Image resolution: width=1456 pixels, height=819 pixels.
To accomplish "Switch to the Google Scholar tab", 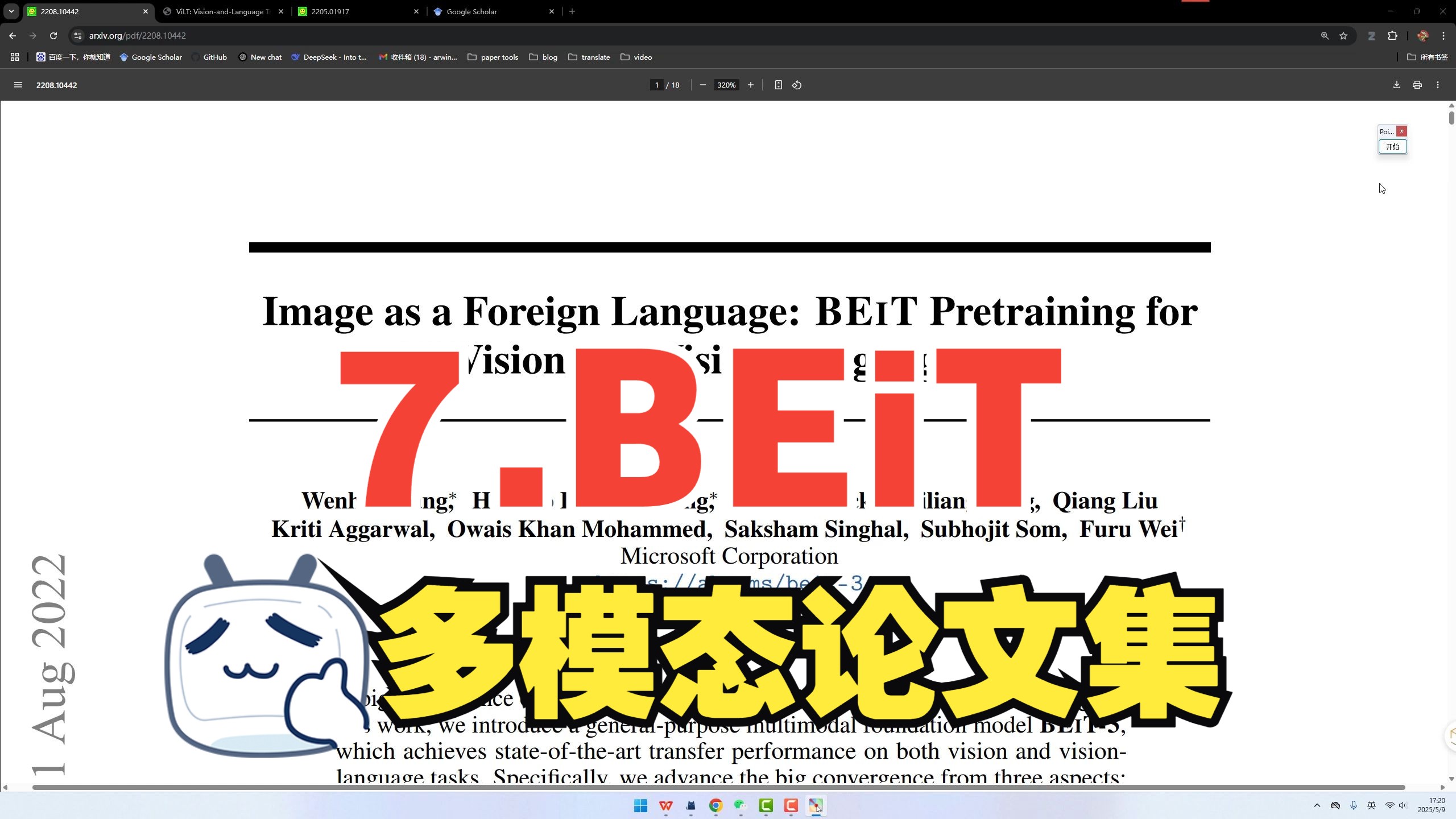I will coord(493,11).
